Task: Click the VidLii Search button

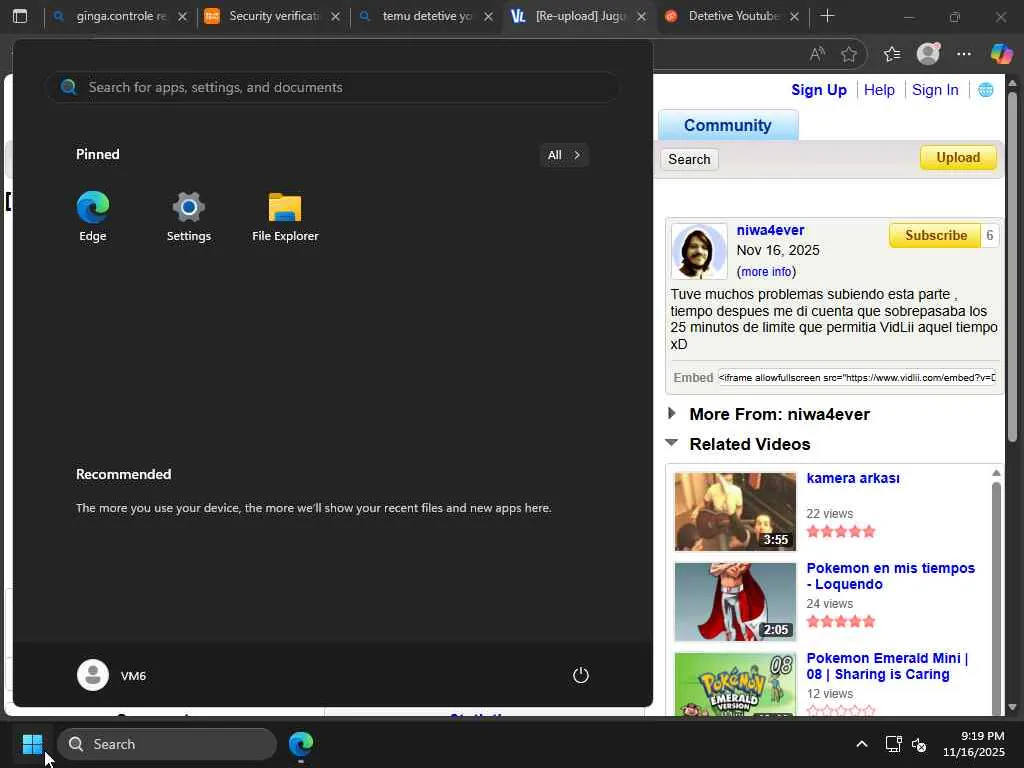Action: (689, 159)
